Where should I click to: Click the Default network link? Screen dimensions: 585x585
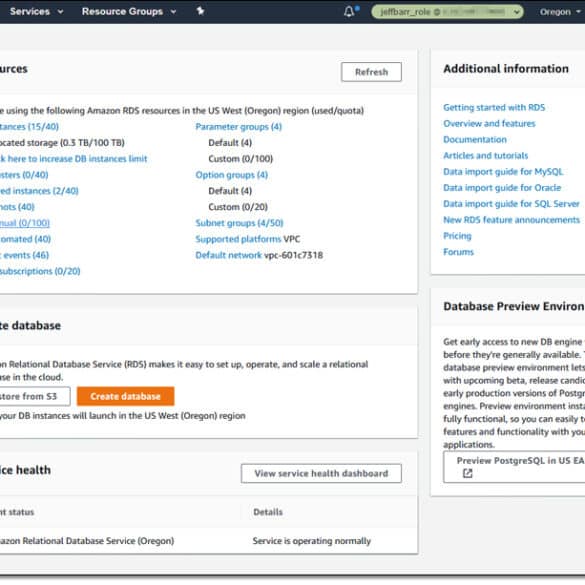[229, 255]
